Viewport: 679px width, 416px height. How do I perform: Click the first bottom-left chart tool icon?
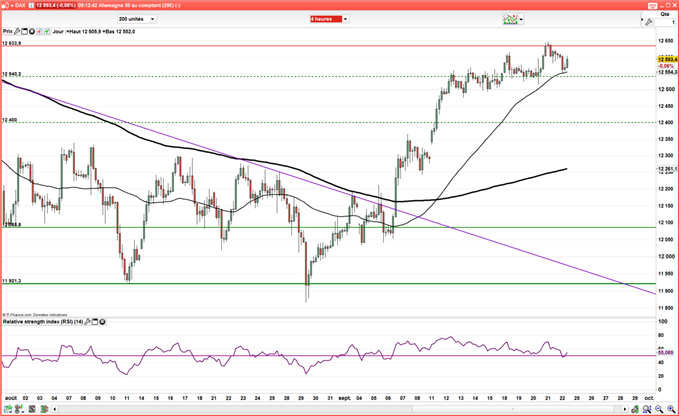tap(7, 409)
